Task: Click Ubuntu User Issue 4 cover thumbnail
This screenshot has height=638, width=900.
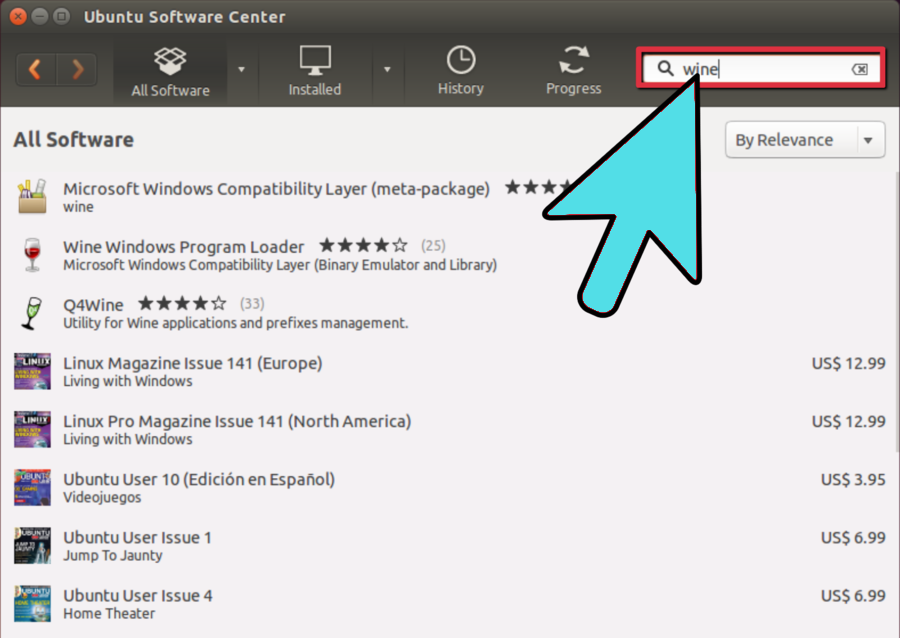Action: tap(32, 604)
